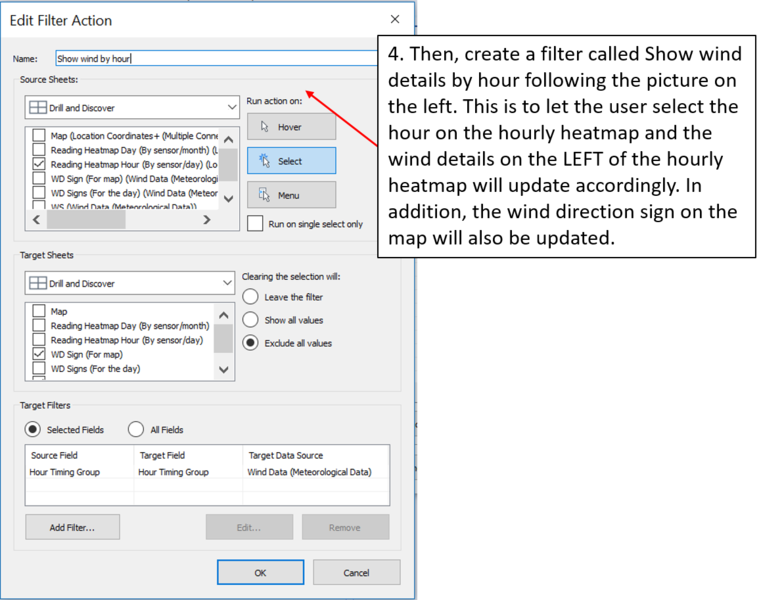The image size is (761, 600).
Task: Choose the Select run action button
Action: [291, 161]
